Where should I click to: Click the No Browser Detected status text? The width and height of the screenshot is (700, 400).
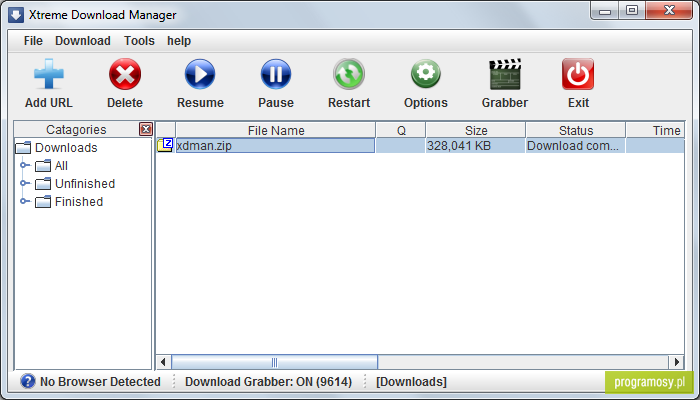coord(100,382)
